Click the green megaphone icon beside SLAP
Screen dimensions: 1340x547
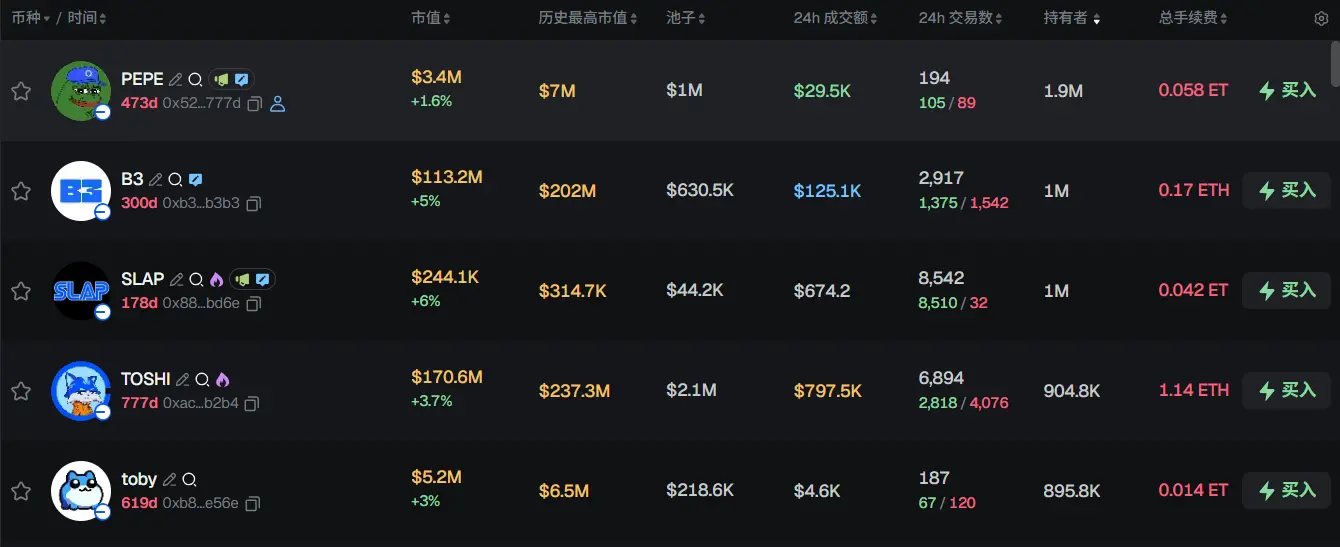coord(243,280)
